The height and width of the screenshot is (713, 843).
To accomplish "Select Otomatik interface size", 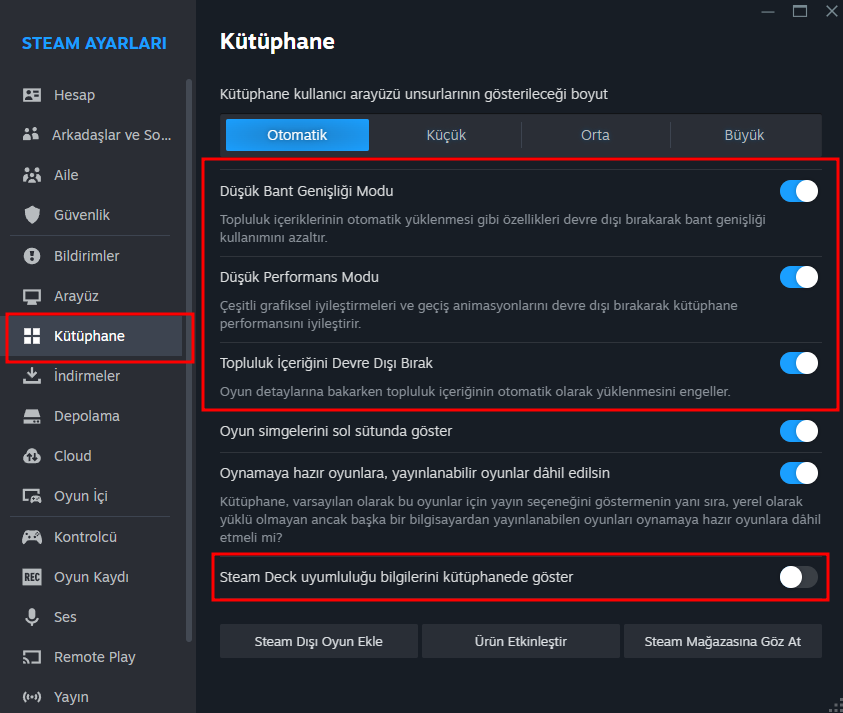I will coord(297,135).
